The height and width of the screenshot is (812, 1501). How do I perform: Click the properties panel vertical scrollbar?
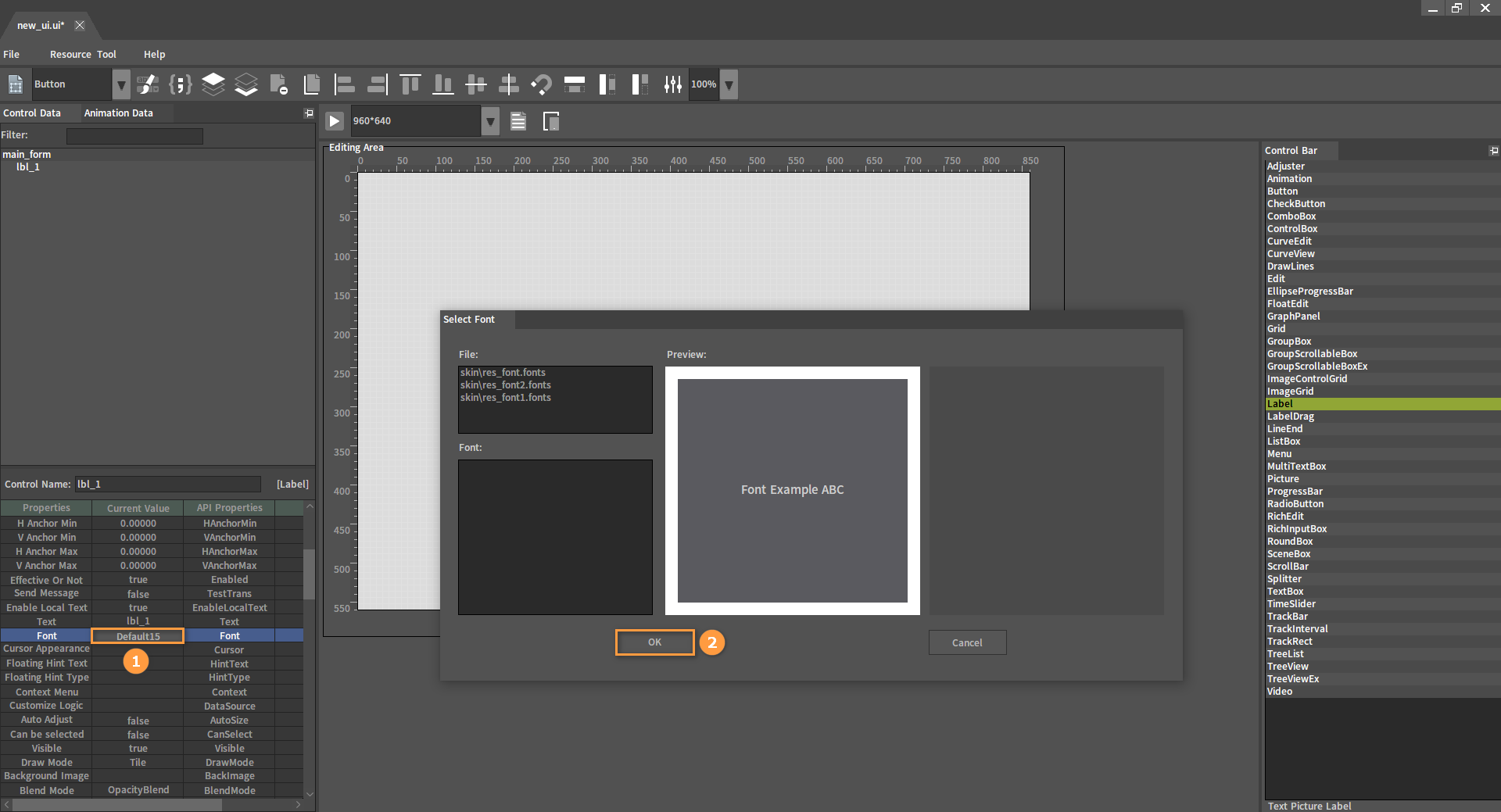310,574
